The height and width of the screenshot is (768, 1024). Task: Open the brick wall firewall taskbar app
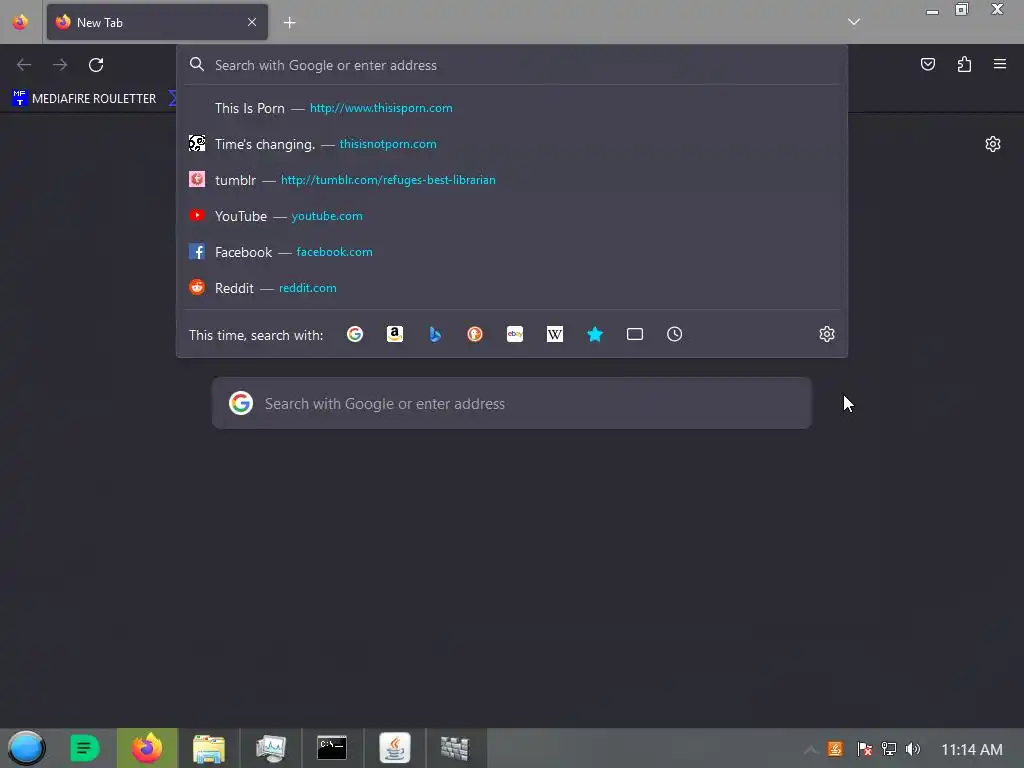455,748
